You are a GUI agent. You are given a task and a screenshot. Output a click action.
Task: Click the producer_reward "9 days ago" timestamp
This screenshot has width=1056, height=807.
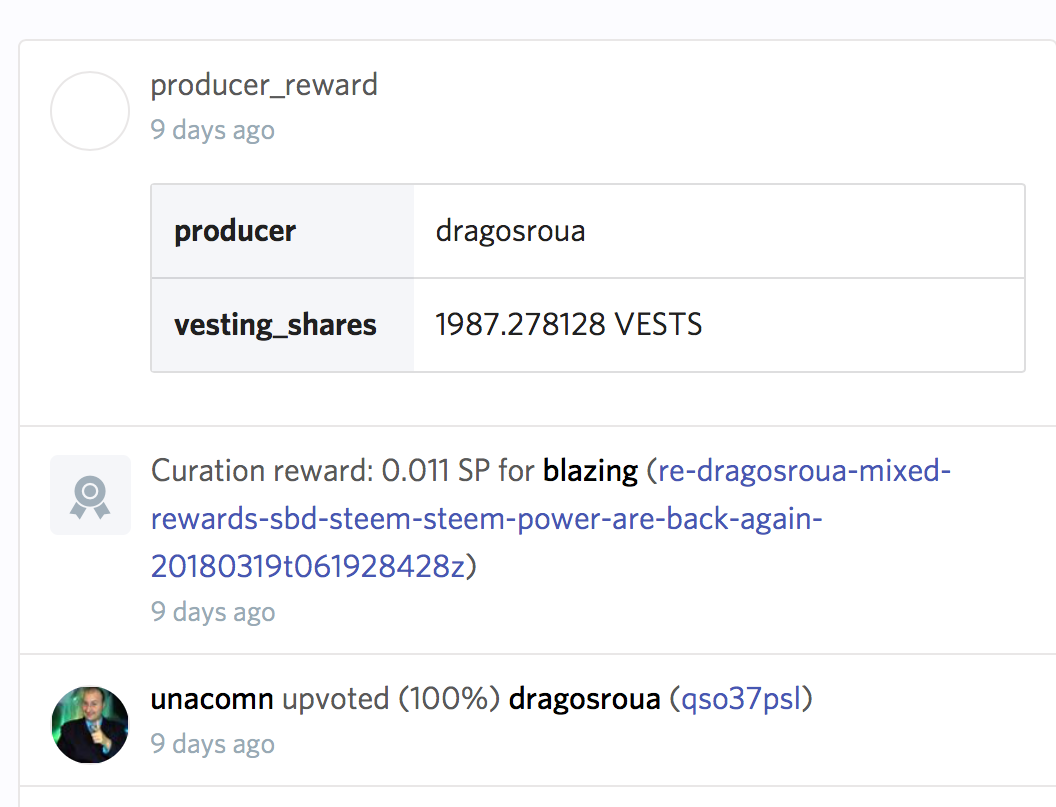pos(212,130)
